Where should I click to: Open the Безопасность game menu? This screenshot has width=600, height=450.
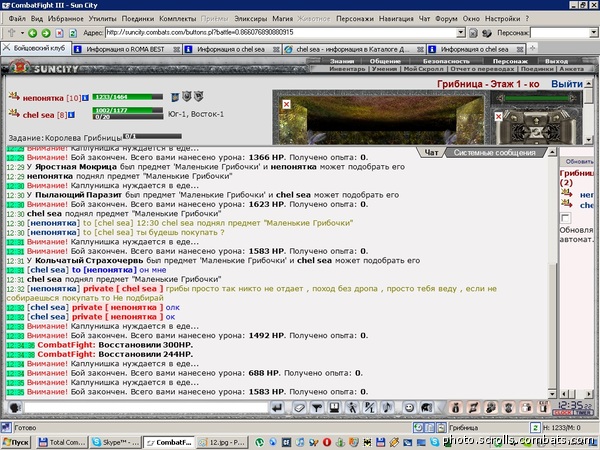(446, 61)
